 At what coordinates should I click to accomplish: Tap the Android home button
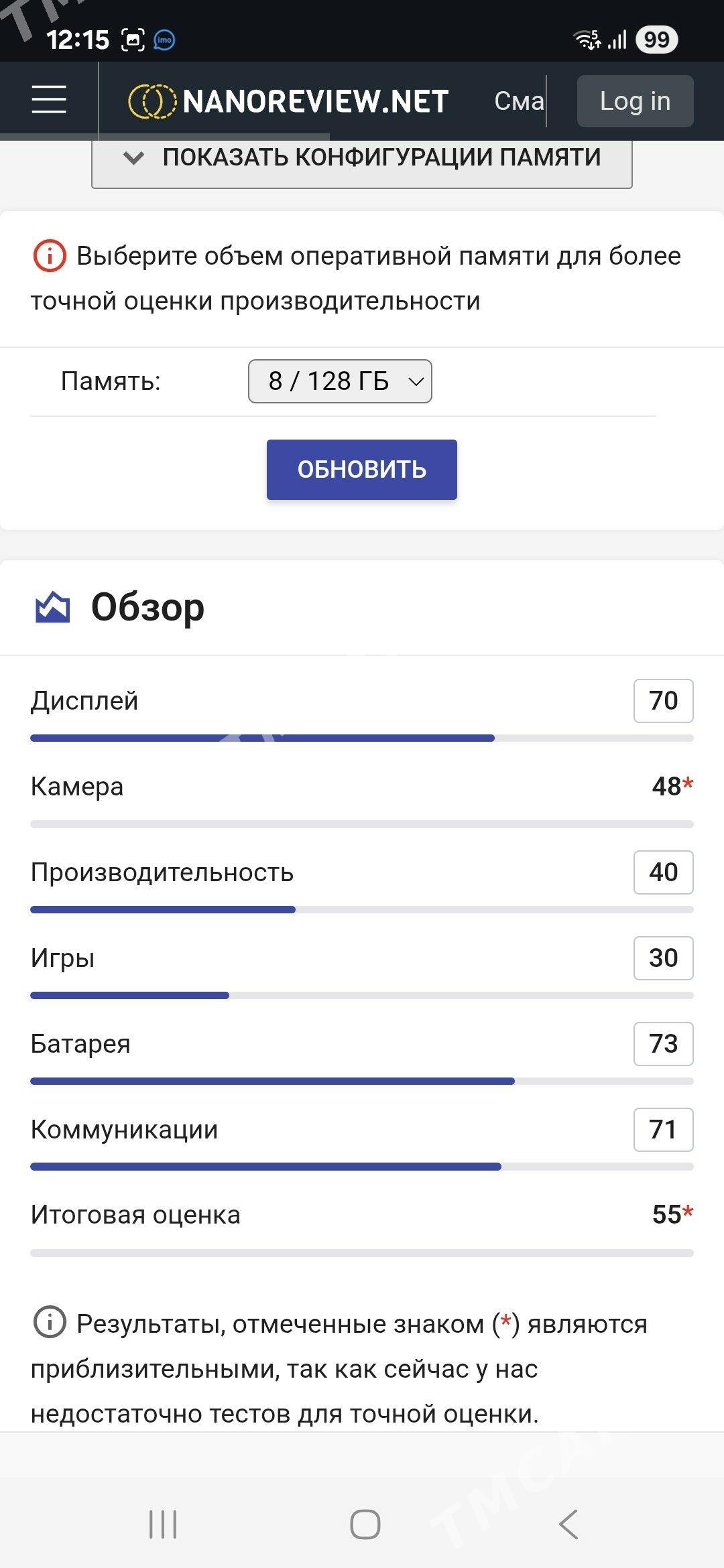pyautogui.click(x=365, y=1524)
